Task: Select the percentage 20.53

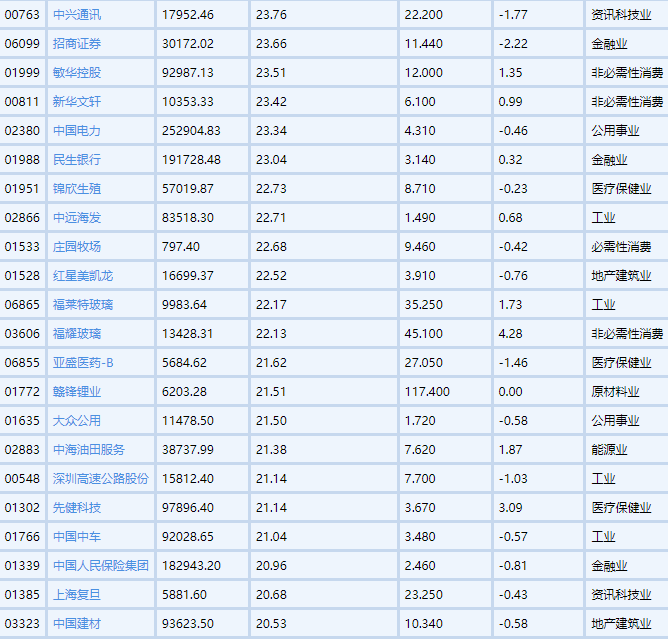Action: (271, 623)
